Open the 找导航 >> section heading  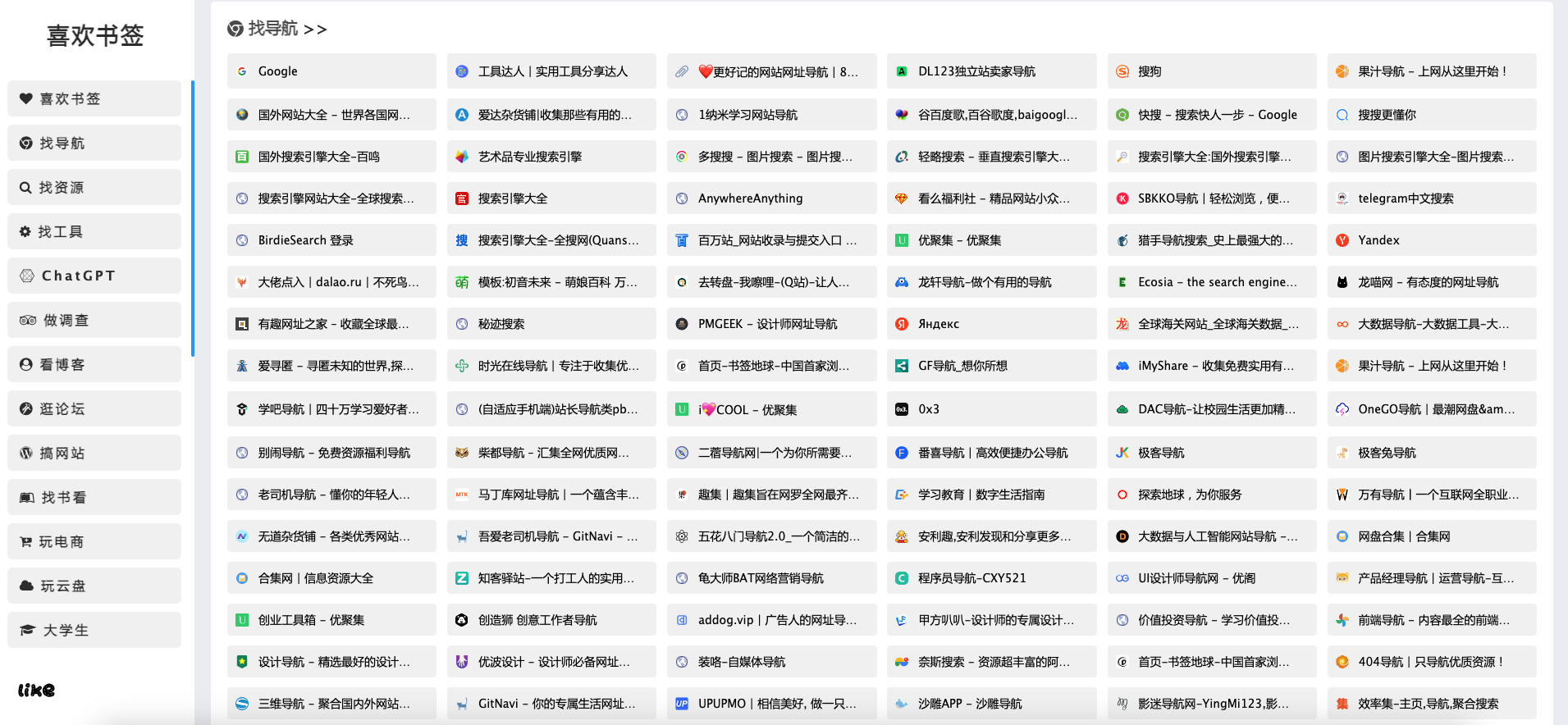tap(277, 29)
